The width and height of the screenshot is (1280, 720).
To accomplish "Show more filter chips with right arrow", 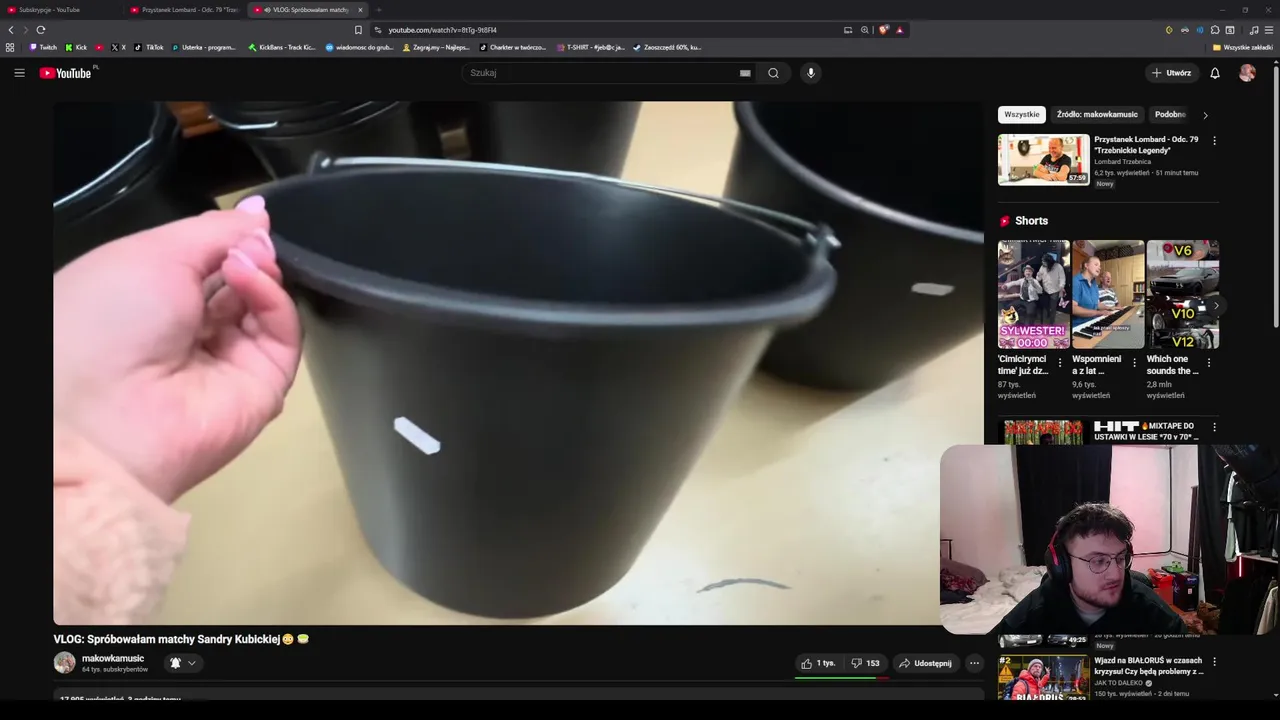I will point(1205,115).
